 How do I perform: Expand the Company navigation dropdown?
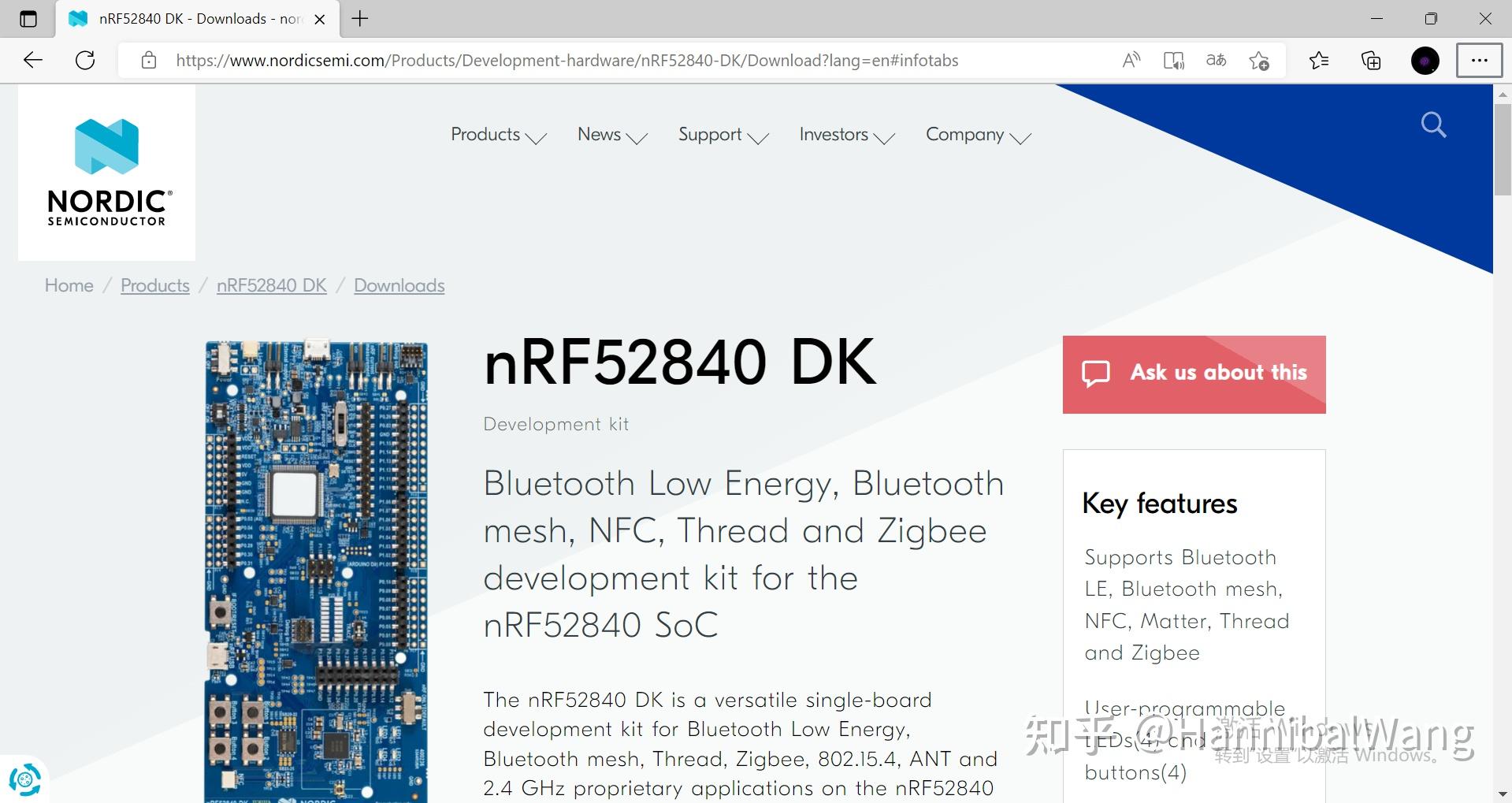(x=964, y=135)
